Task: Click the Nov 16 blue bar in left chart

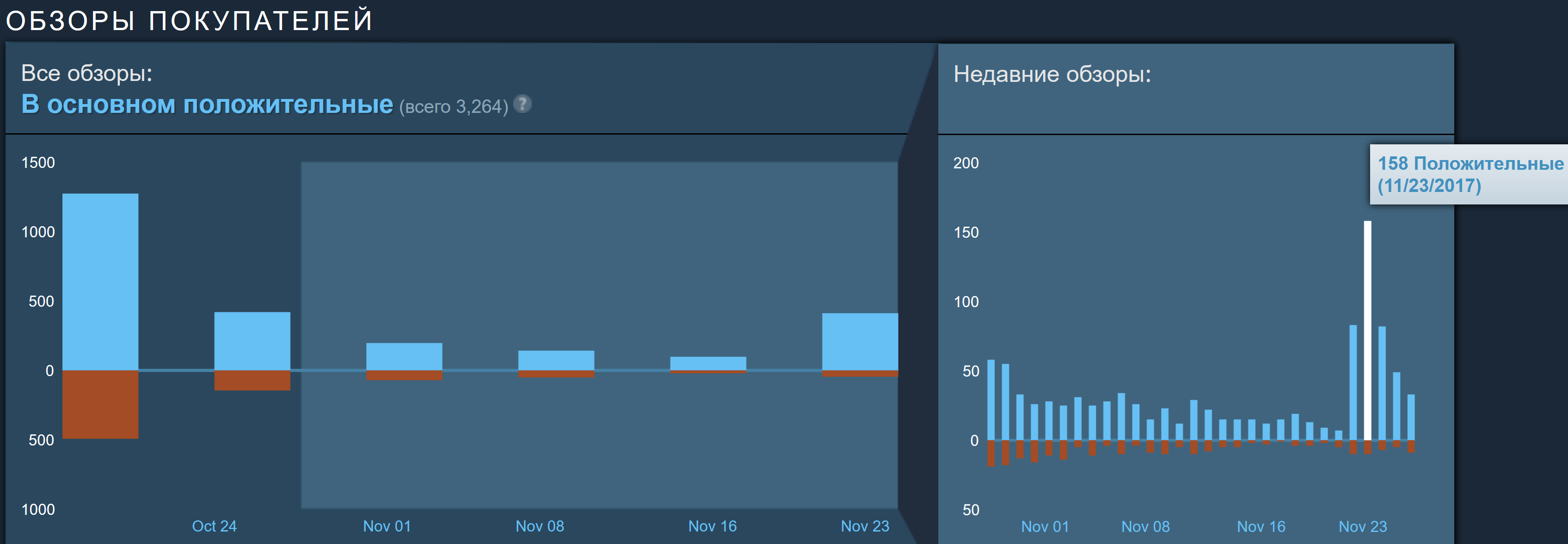Action: [708, 363]
